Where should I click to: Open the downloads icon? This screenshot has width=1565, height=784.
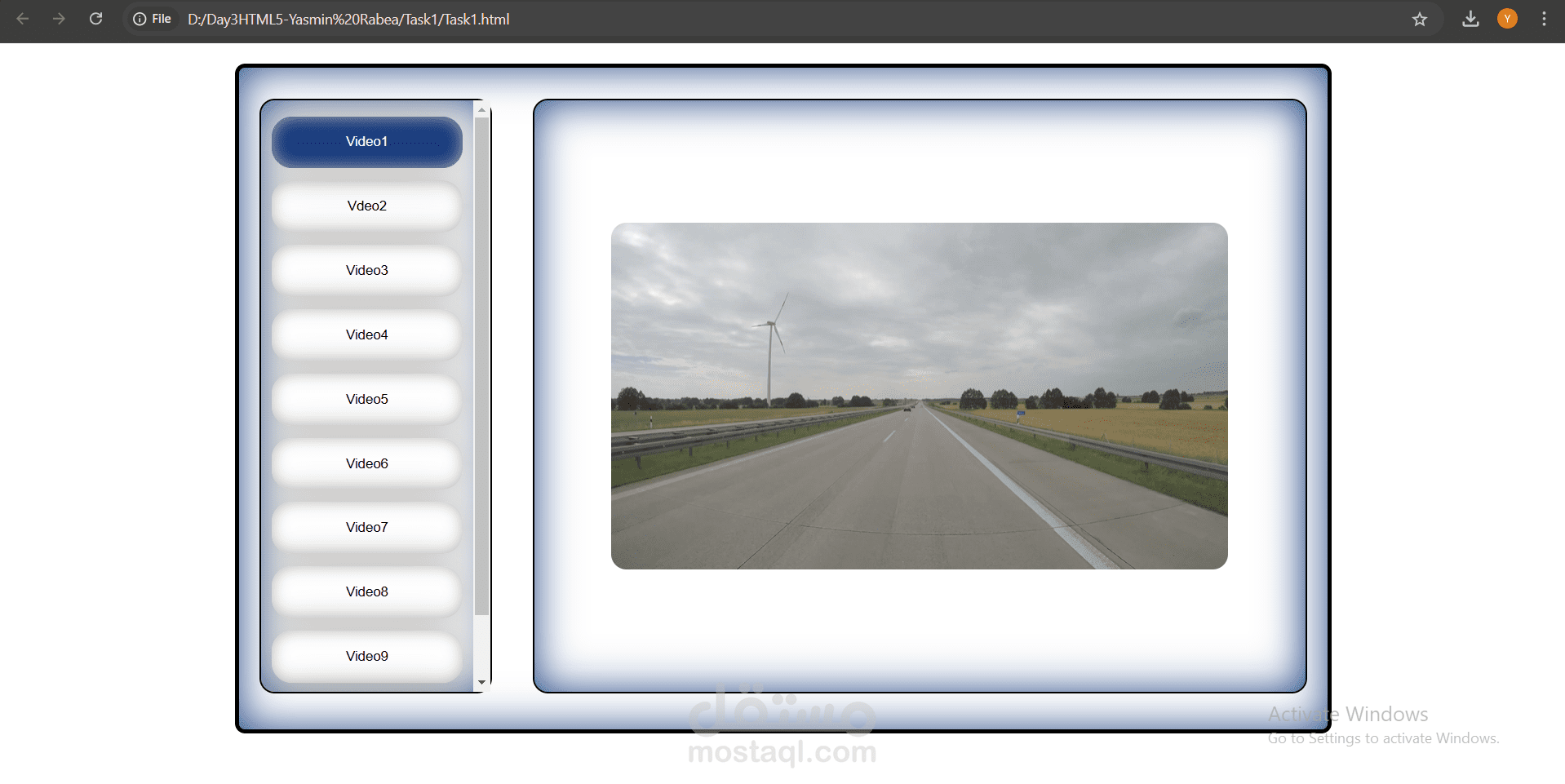(x=1470, y=19)
